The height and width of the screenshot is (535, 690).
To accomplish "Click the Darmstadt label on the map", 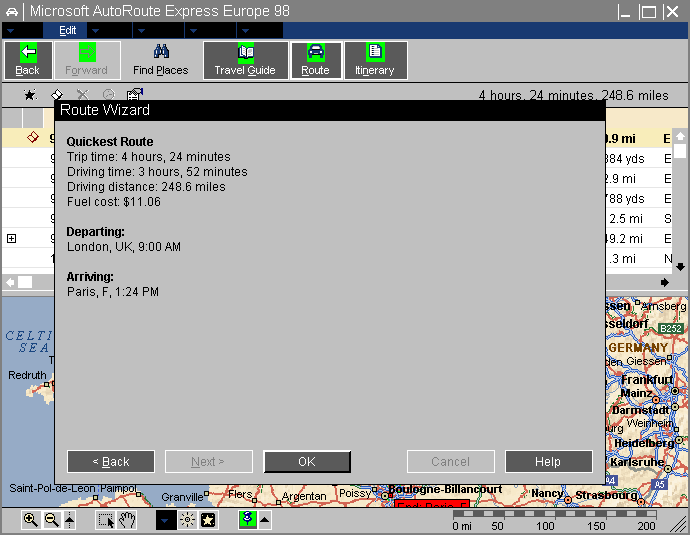I will pos(641,410).
